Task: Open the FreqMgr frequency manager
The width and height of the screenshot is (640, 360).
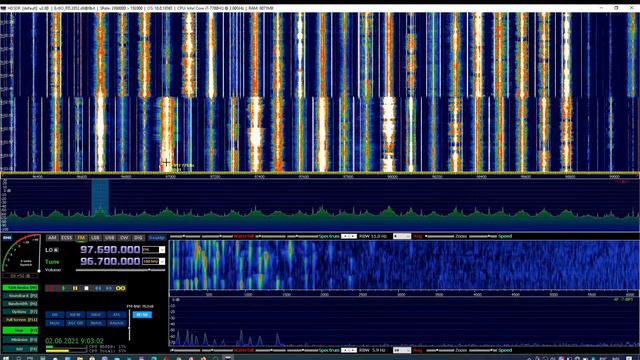Action: [x=156, y=238]
